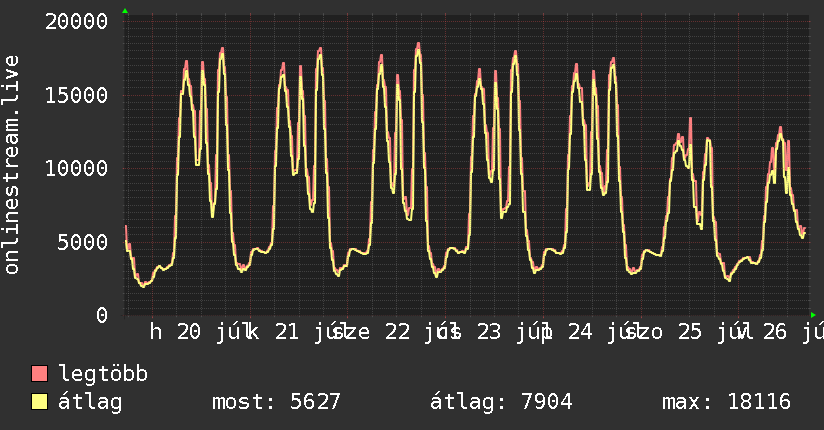Click the 26 jú date label

click(793, 332)
